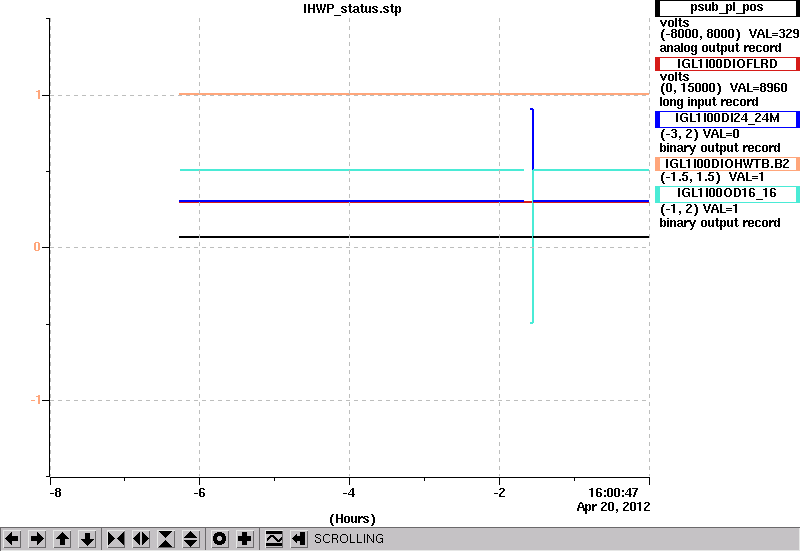800x551 pixels.
Task: Select the IGL1I00OD16_16 legend entry
Action: (727, 193)
